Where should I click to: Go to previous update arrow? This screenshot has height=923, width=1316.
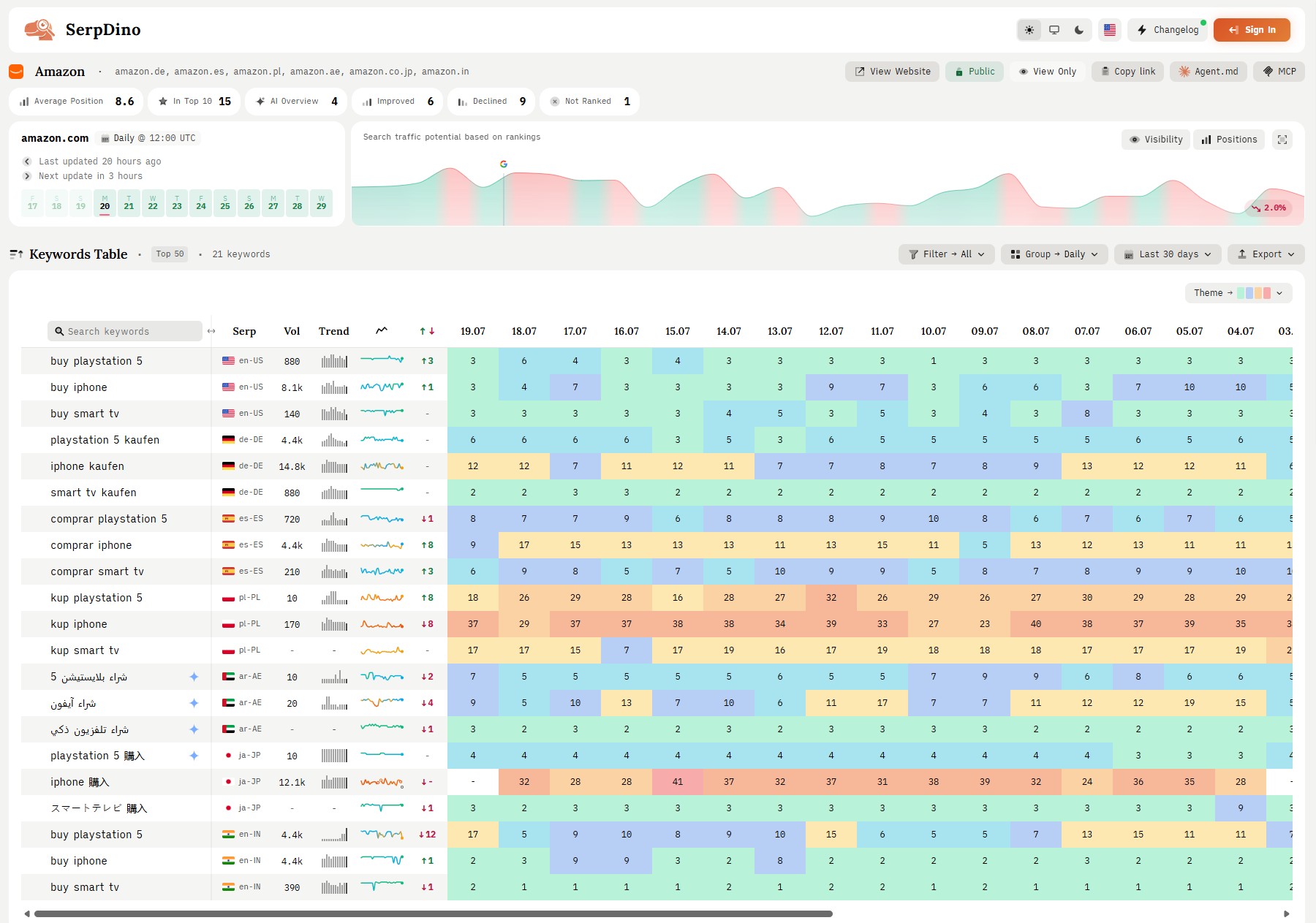27,162
